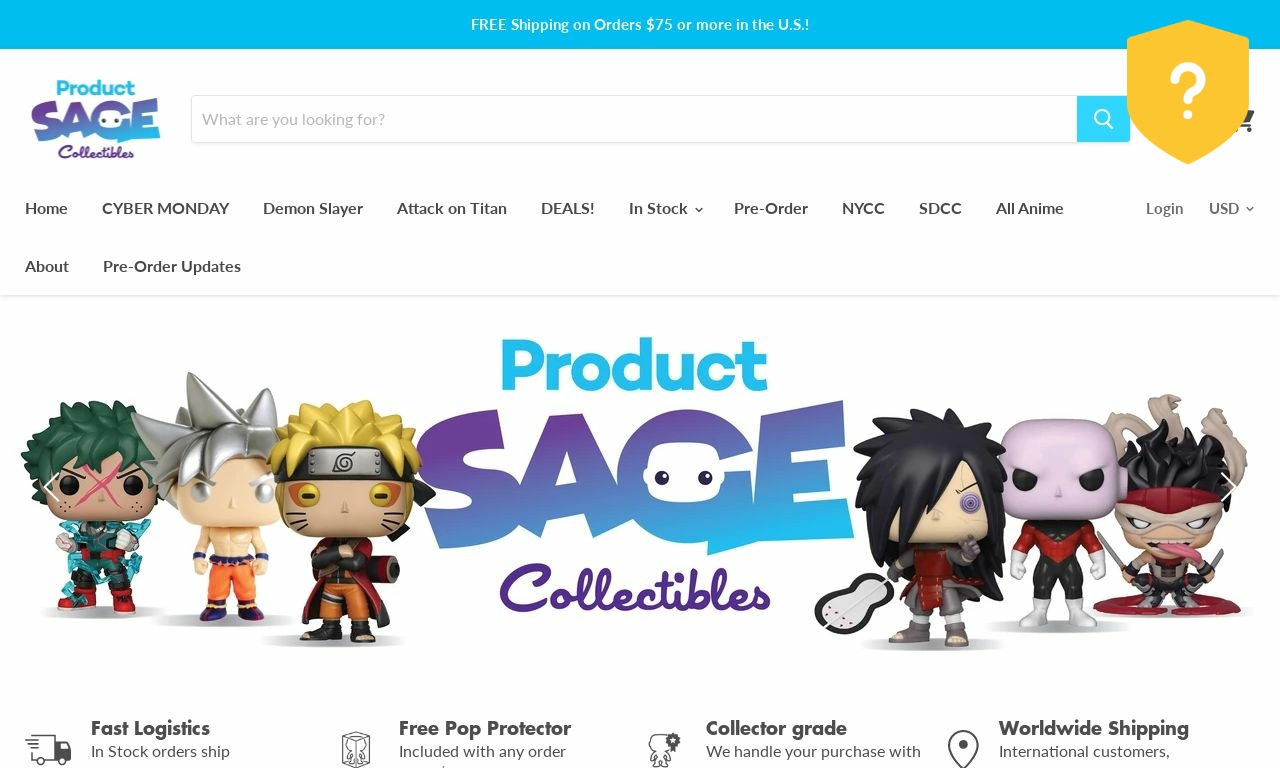Click the Free Pop Protector box icon
Viewport: 1280px width, 768px height.
point(356,749)
